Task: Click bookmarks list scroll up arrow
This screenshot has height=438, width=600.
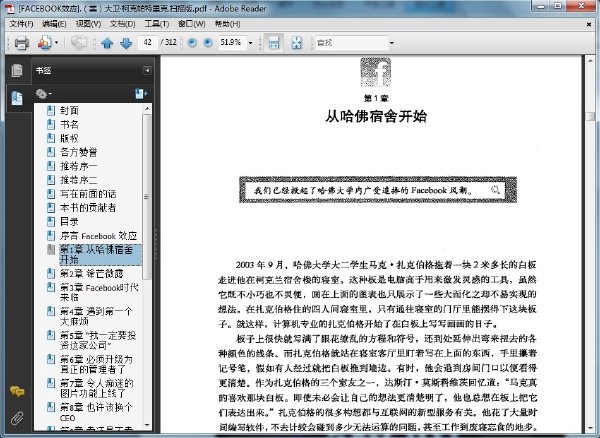Action: (147, 109)
